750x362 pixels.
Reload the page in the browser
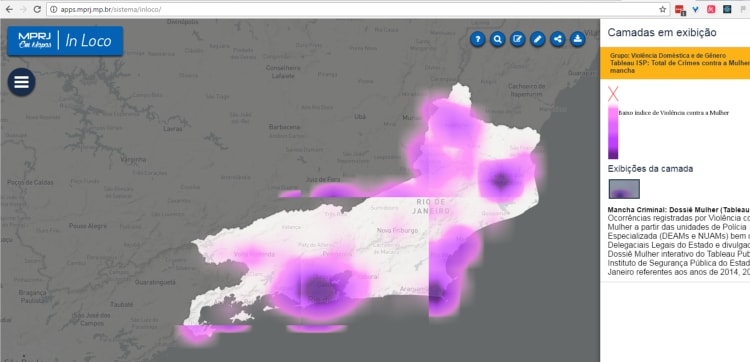point(37,9)
